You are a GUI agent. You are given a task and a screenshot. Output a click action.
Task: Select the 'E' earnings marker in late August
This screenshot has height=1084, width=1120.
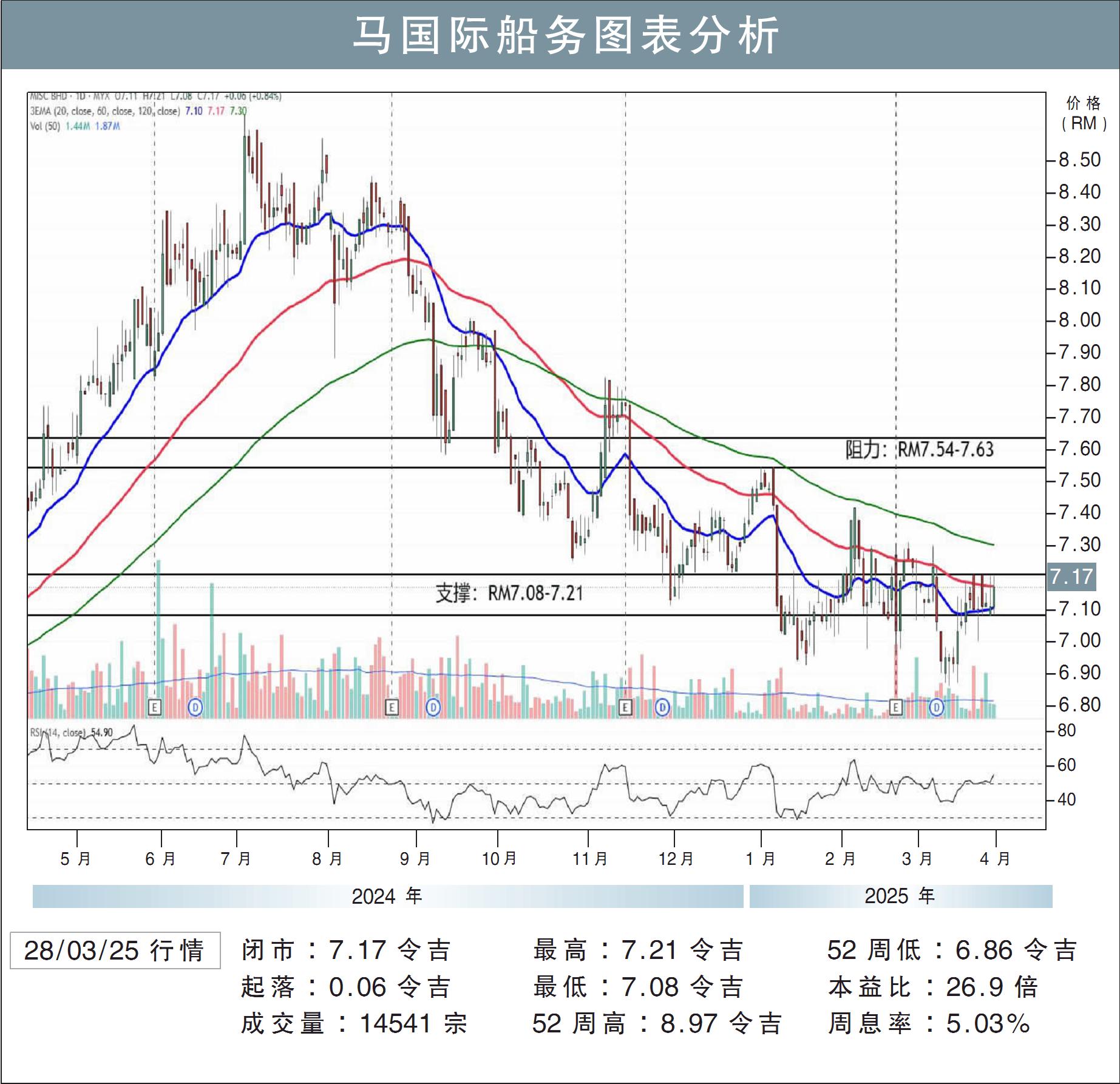click(x=392, y=707)
